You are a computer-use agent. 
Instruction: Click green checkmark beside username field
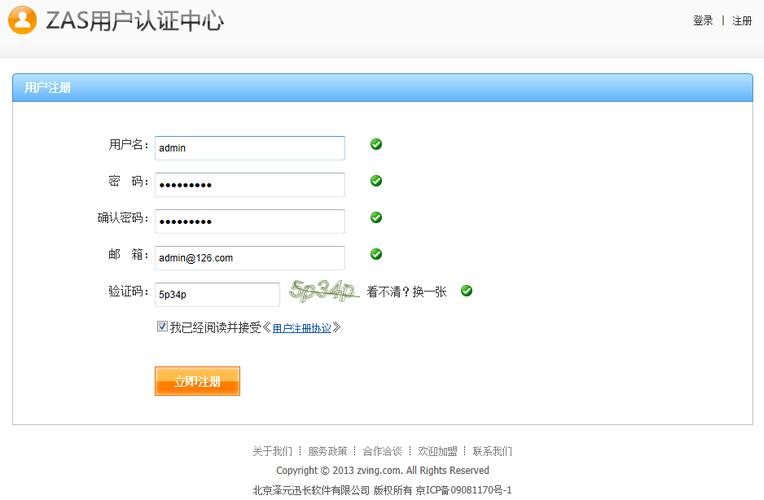point(376,144)
